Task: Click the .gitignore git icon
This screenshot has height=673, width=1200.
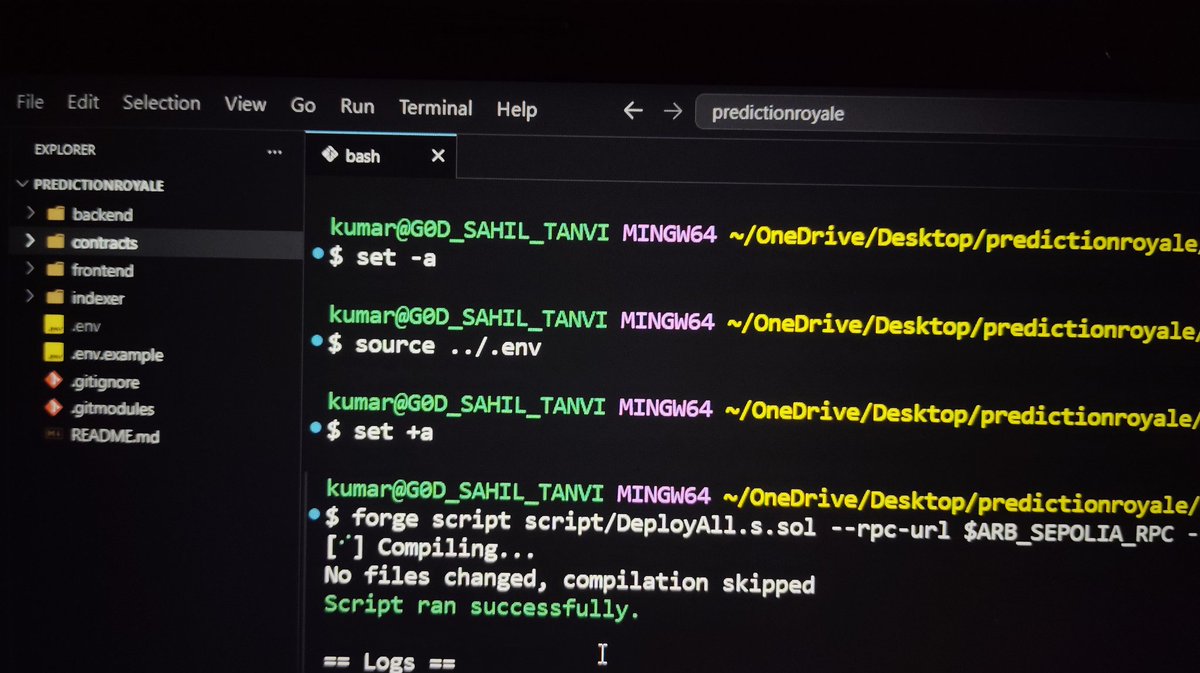Action: pyautogui.click(x=54, y=381)
